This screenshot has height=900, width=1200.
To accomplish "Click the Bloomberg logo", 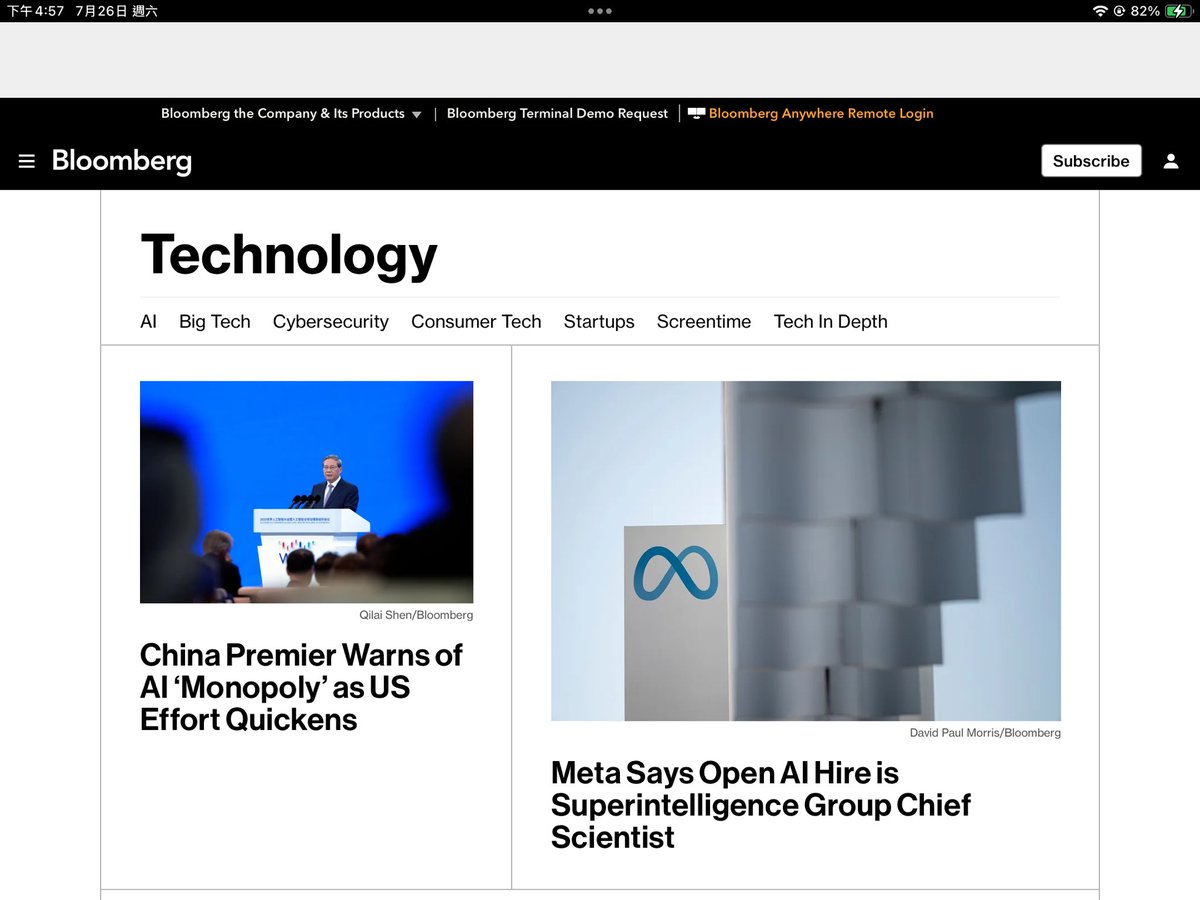I will coord(122,161).
